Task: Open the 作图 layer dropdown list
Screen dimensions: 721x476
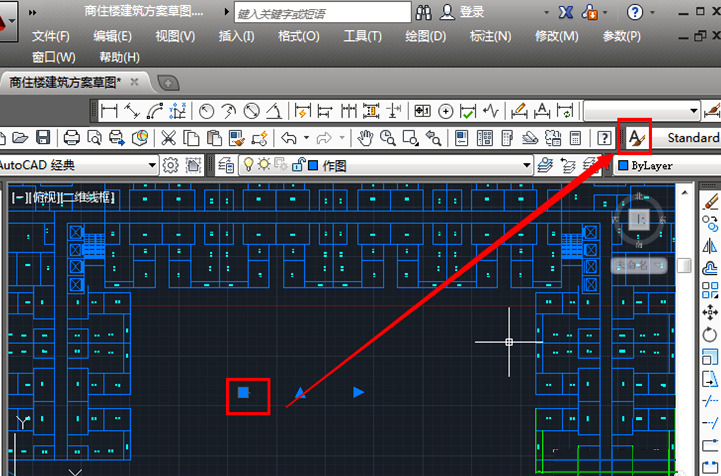Action: [526, 165]
